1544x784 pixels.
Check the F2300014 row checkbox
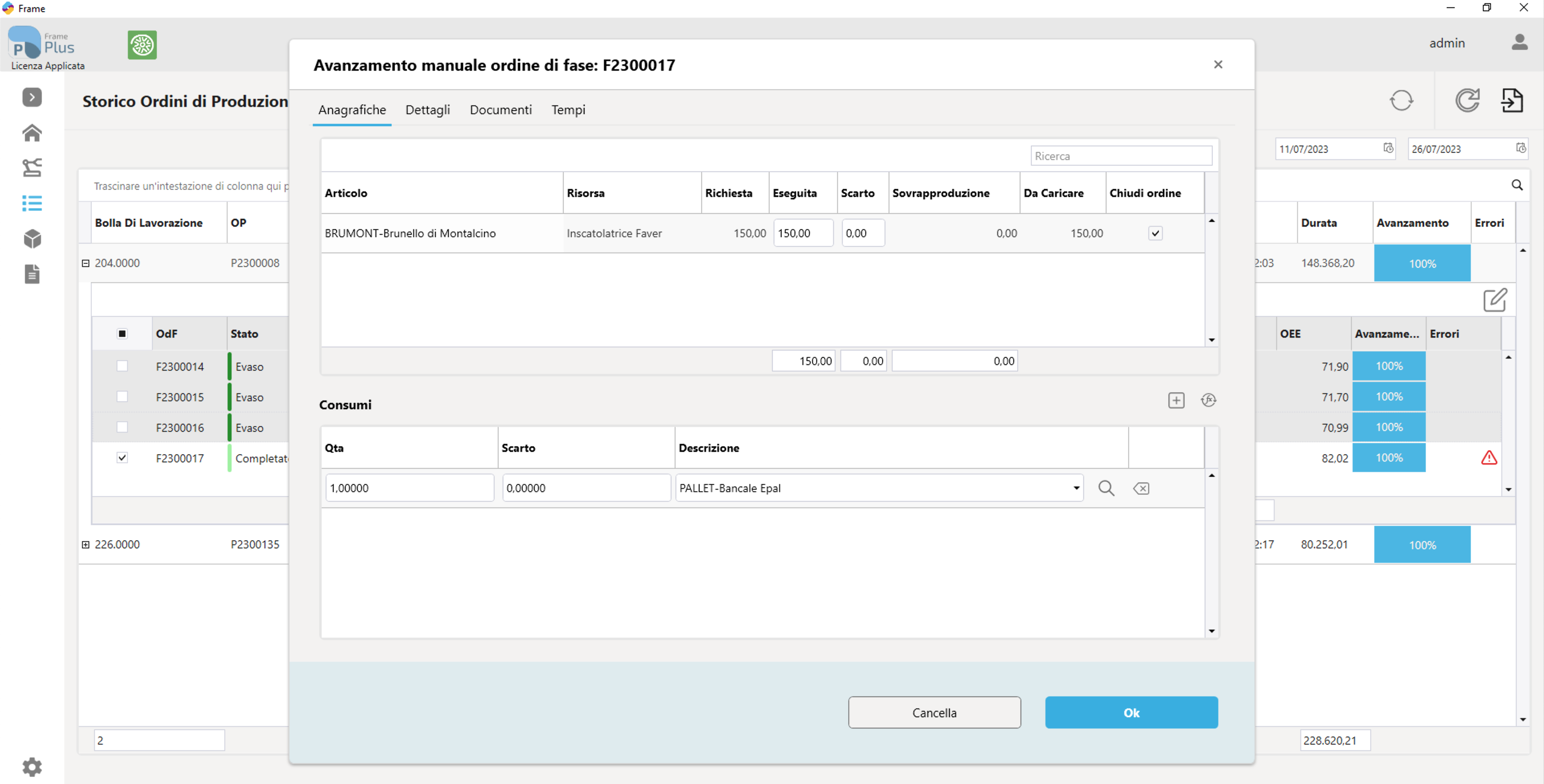[x=122, y=365]
